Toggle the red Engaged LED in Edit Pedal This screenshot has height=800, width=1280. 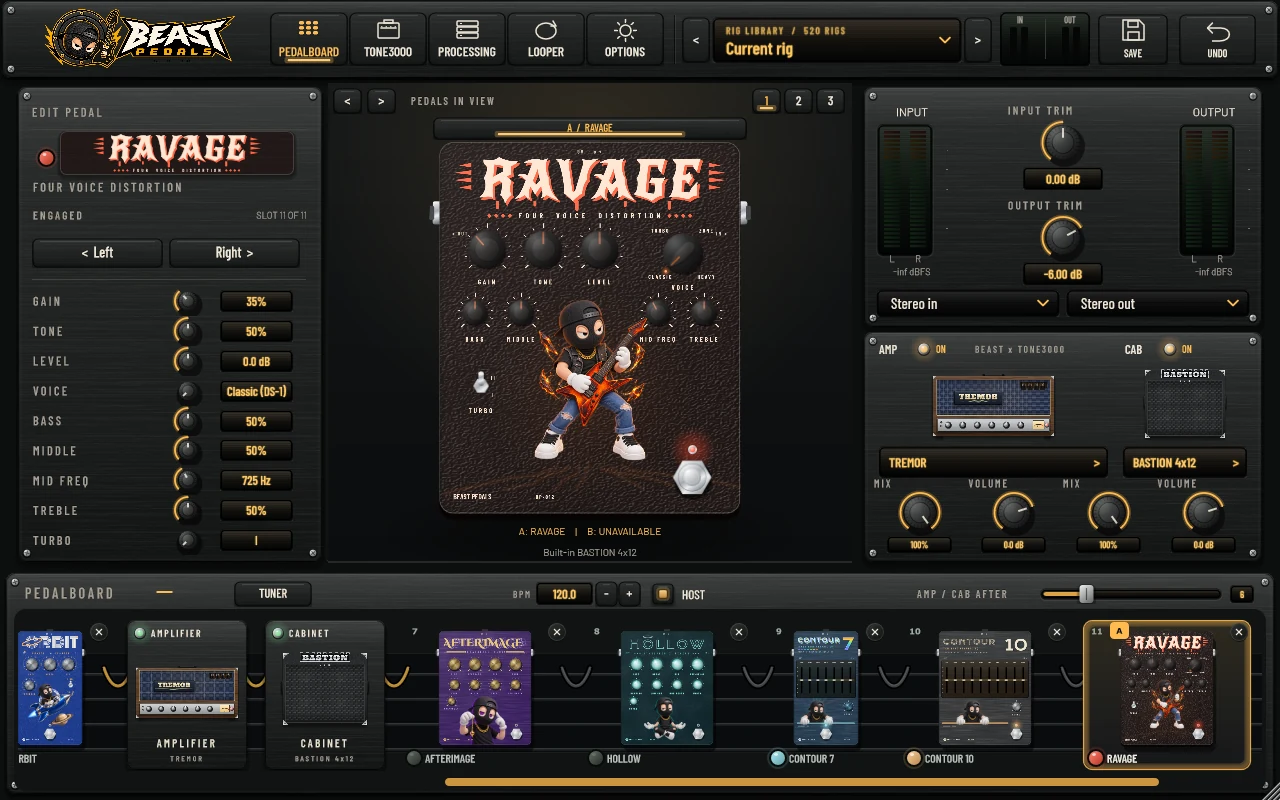46,157
